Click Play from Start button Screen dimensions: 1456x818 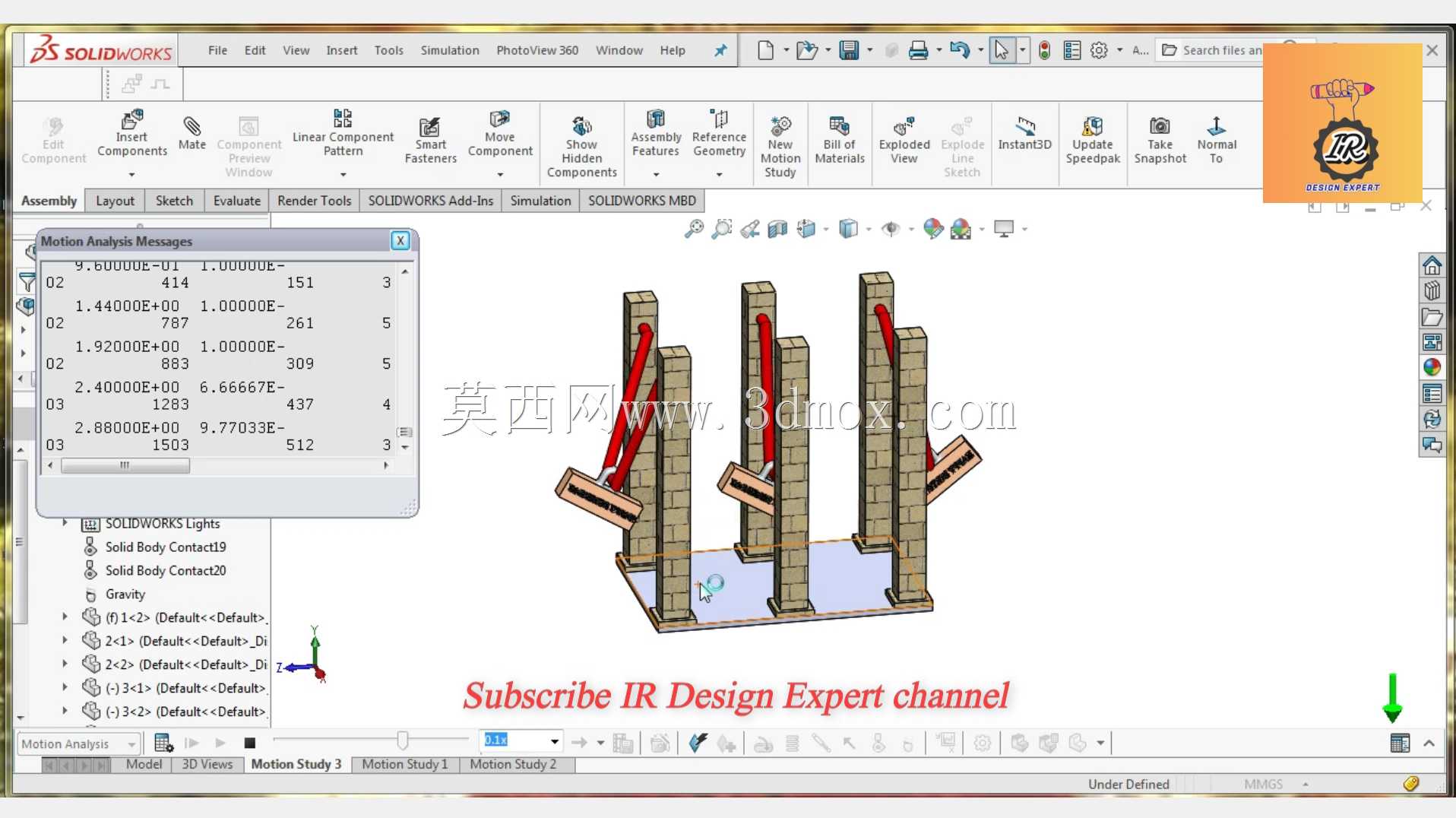click(x=191, y=743)
